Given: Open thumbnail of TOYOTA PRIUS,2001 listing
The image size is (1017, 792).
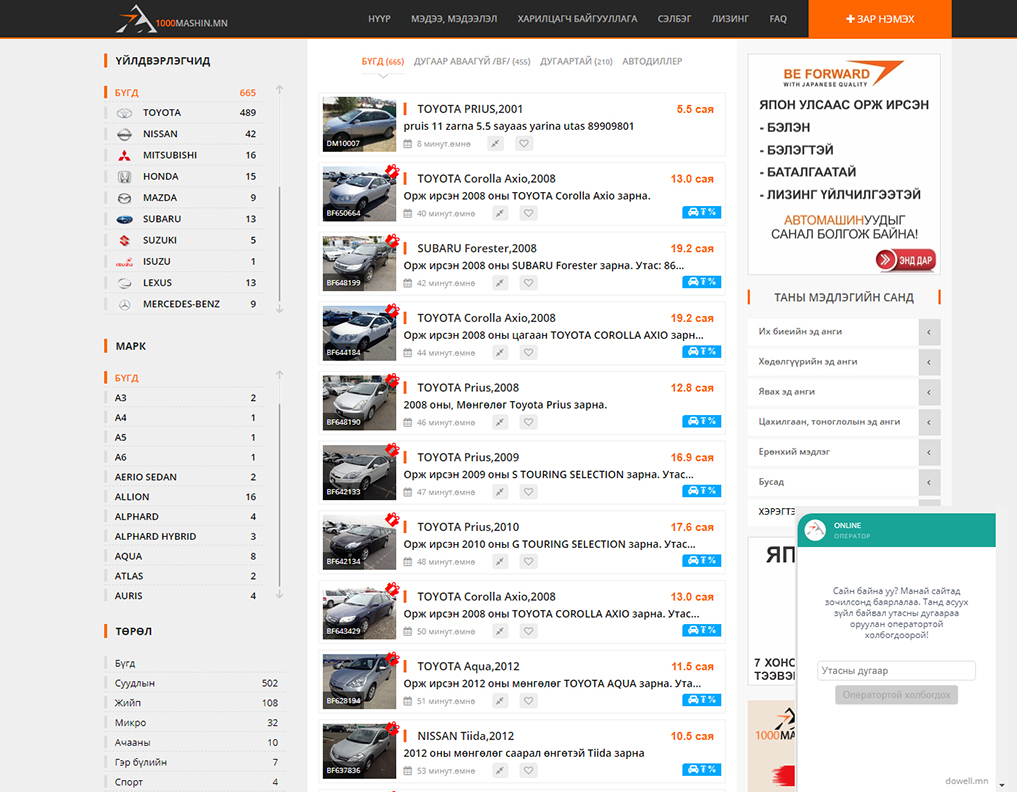Looking at the screenshot, I should click(359, 125).
